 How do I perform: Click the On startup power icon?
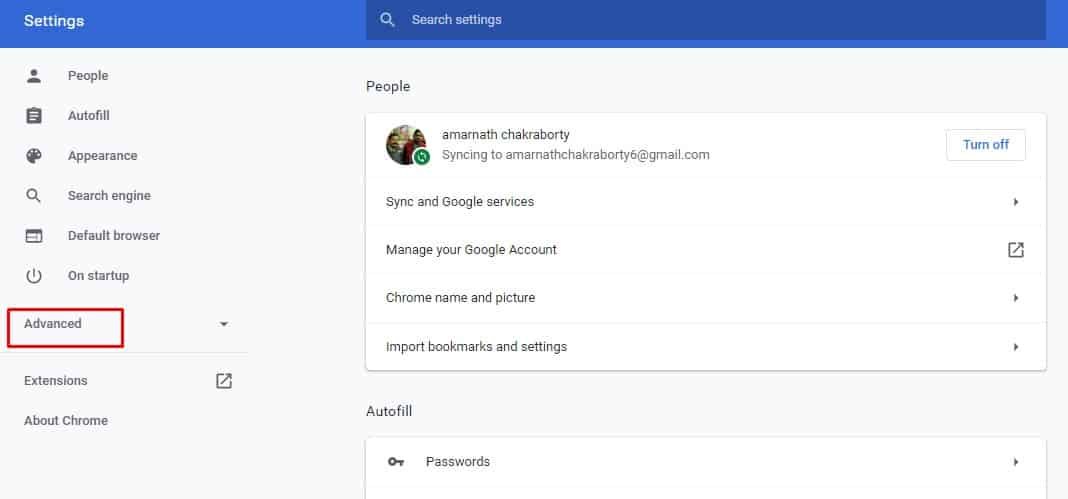click(x=34, y=276)
